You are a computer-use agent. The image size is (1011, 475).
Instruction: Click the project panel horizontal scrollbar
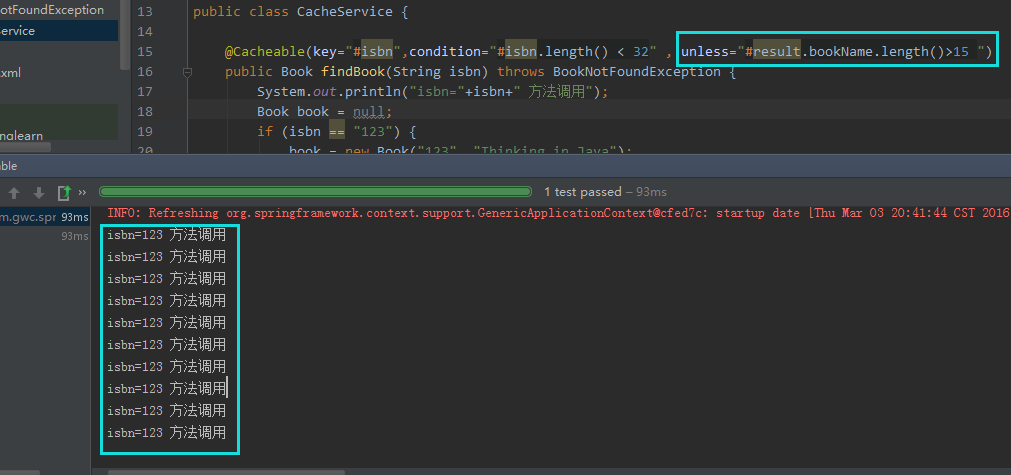pos(26,147)
